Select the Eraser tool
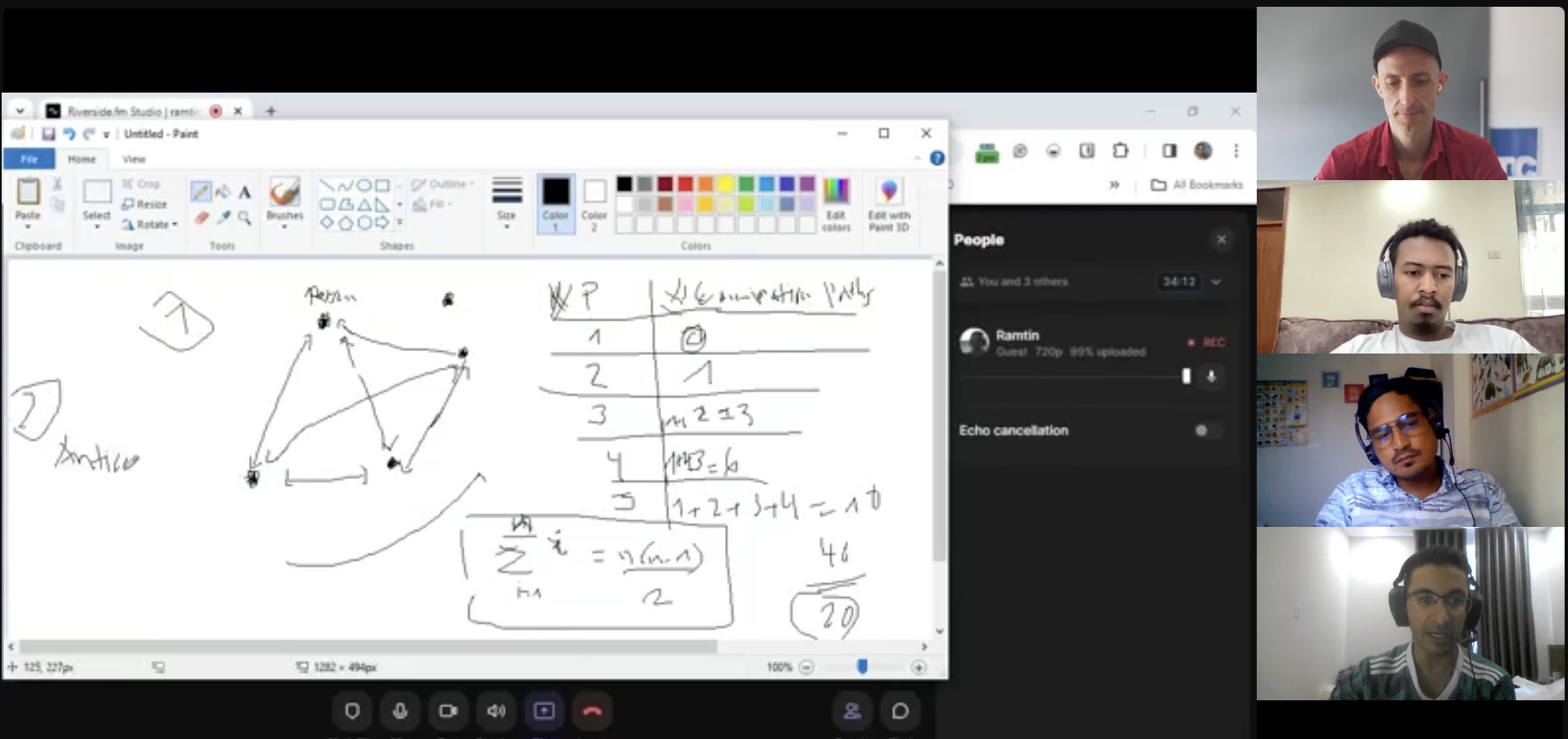Viewport: 1568px width, 739px height. click(x=200, y=218)
